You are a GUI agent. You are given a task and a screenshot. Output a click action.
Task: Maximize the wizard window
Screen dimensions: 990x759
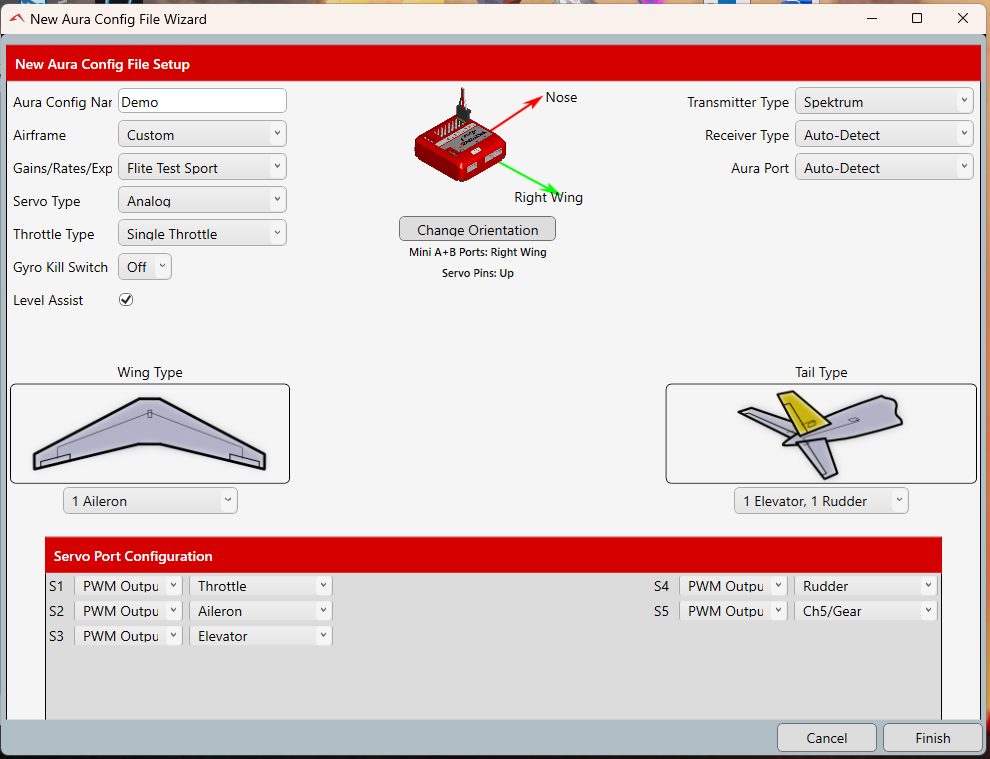click(x=917, y=19)
